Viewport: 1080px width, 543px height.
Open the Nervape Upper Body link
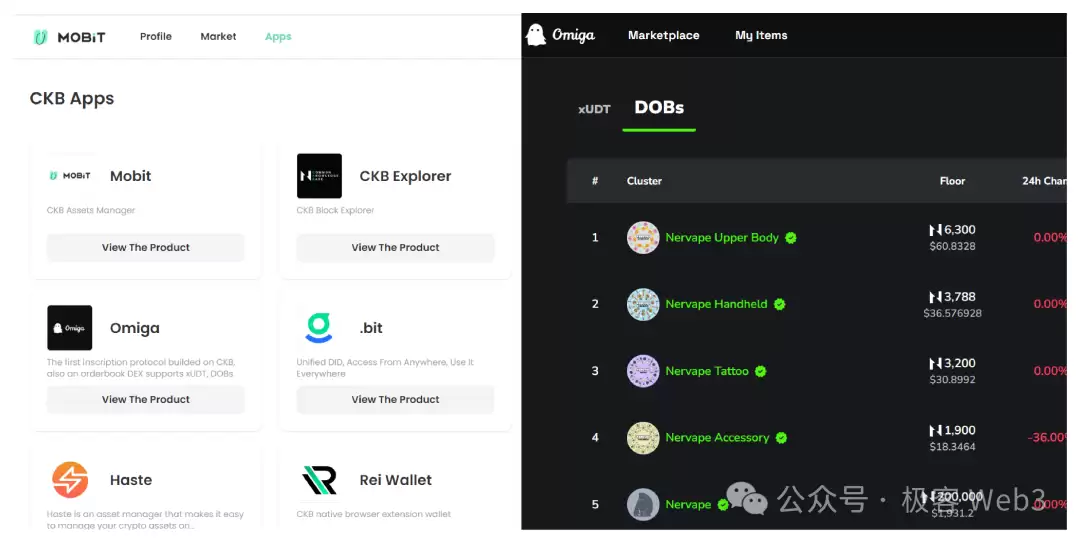[722, 238]
